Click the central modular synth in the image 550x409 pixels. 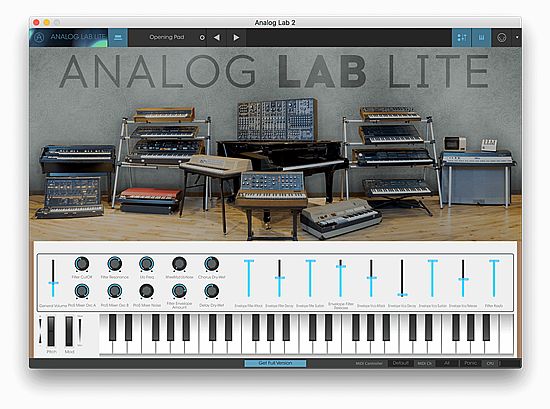[277, 119]
